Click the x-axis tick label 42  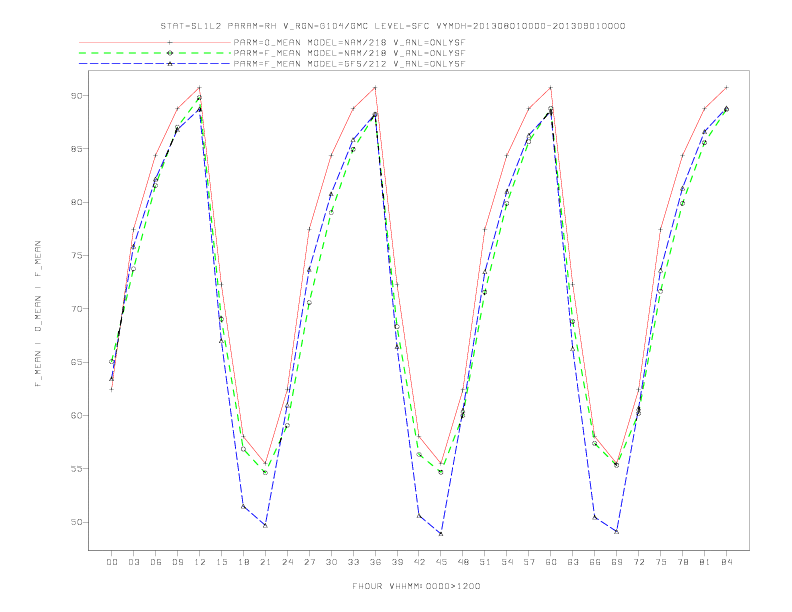pos(419,562)
